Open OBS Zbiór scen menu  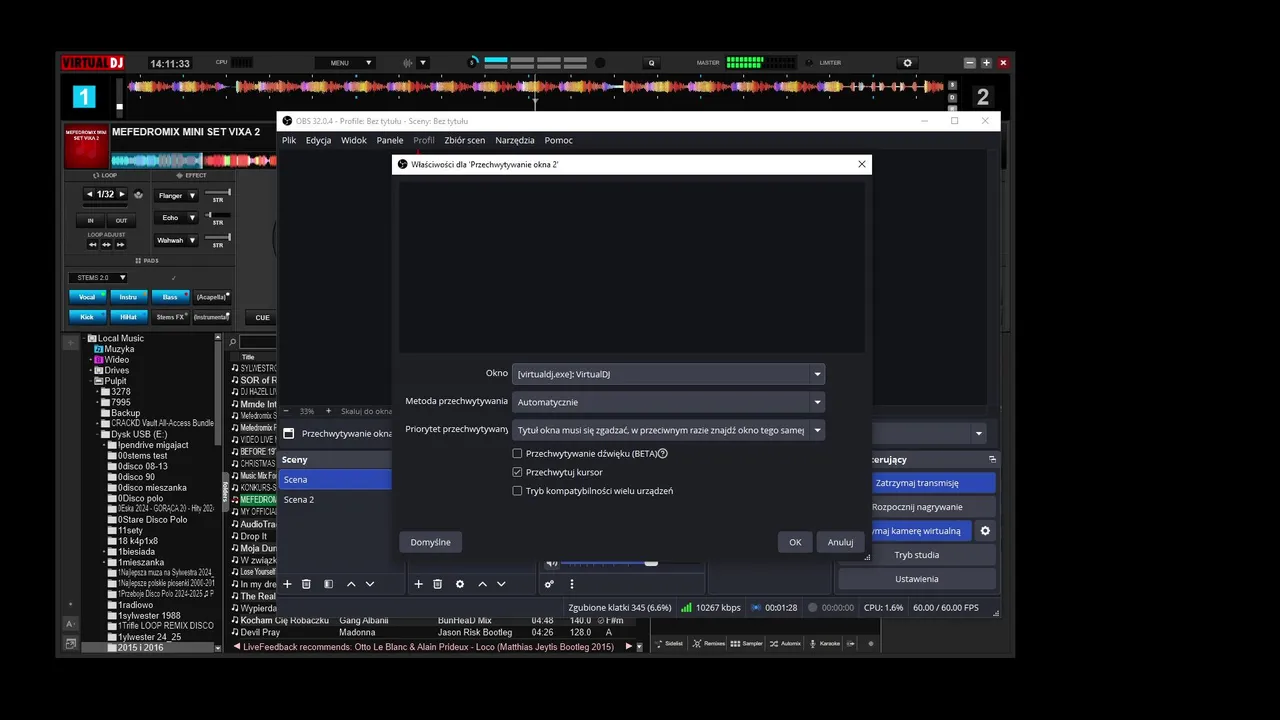(x=465, y=140)
